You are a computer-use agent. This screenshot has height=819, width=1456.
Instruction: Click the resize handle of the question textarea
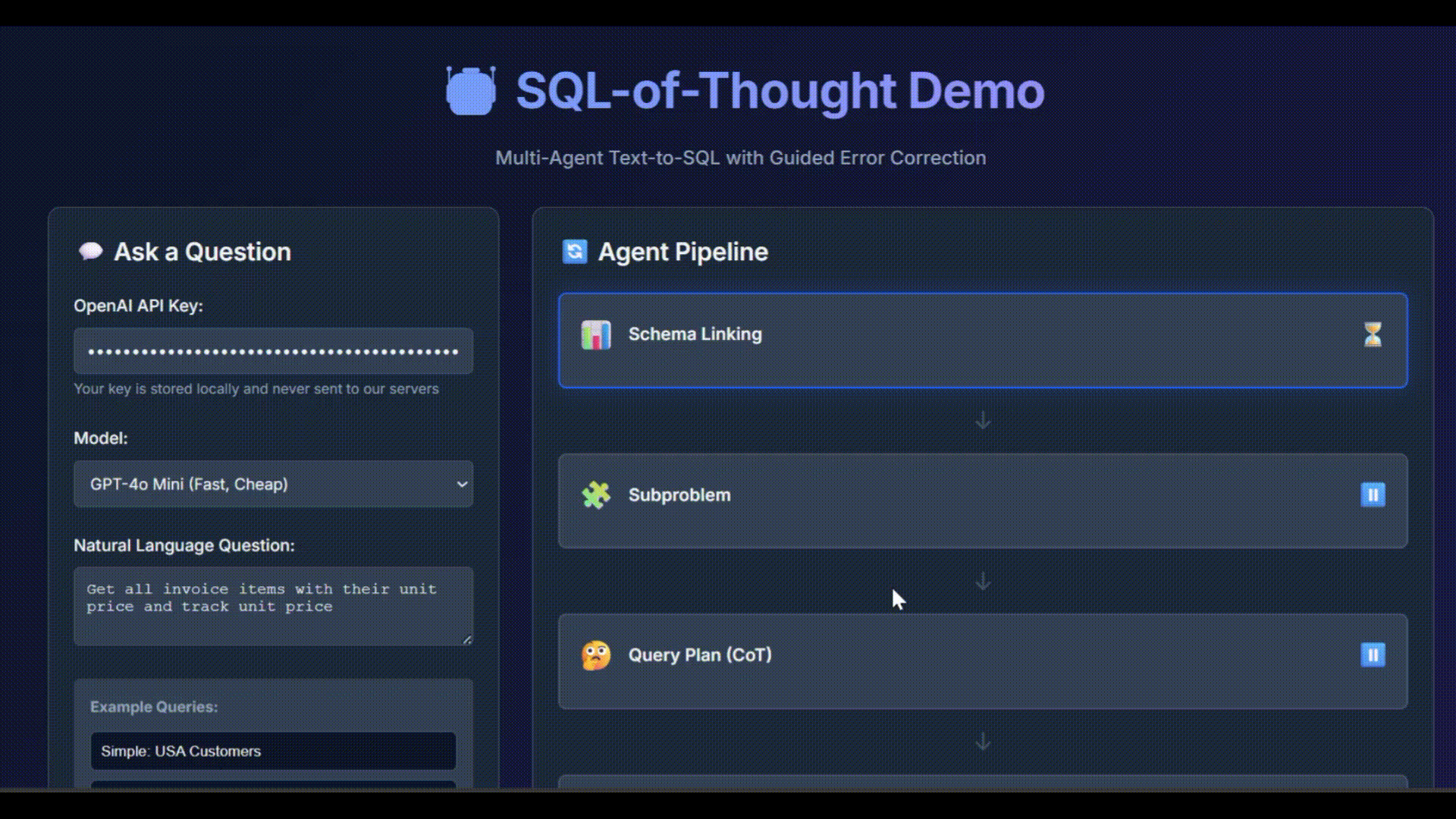[x=468, y=641]
